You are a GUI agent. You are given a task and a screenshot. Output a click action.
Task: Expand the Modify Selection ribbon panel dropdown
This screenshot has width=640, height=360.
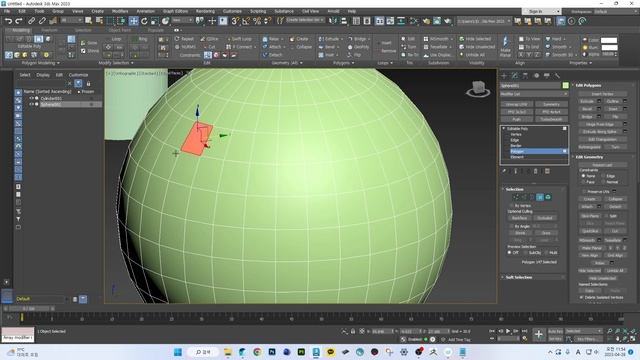116,63
